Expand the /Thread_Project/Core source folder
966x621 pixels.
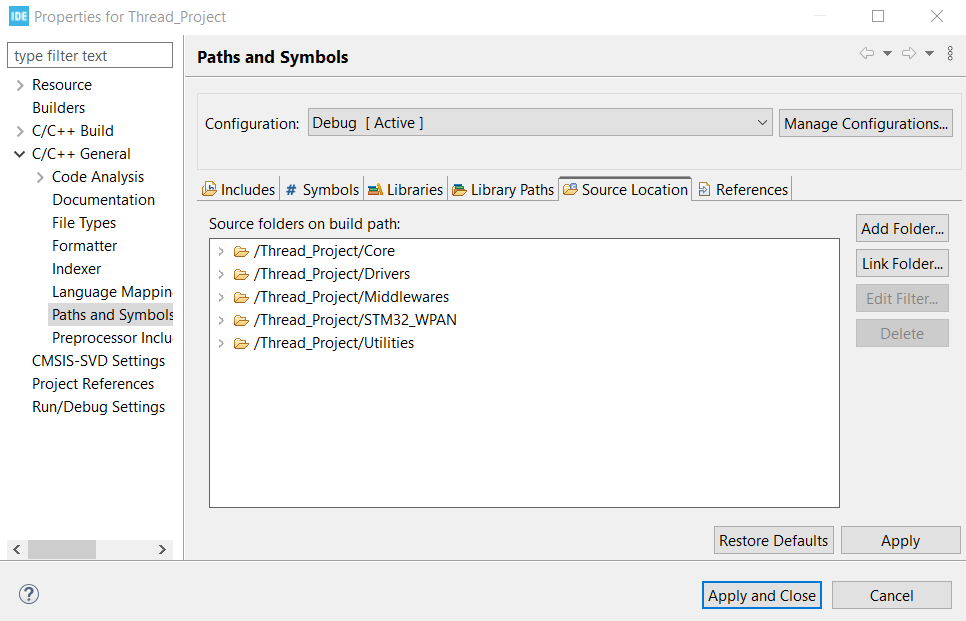click(x=221, y=251)
